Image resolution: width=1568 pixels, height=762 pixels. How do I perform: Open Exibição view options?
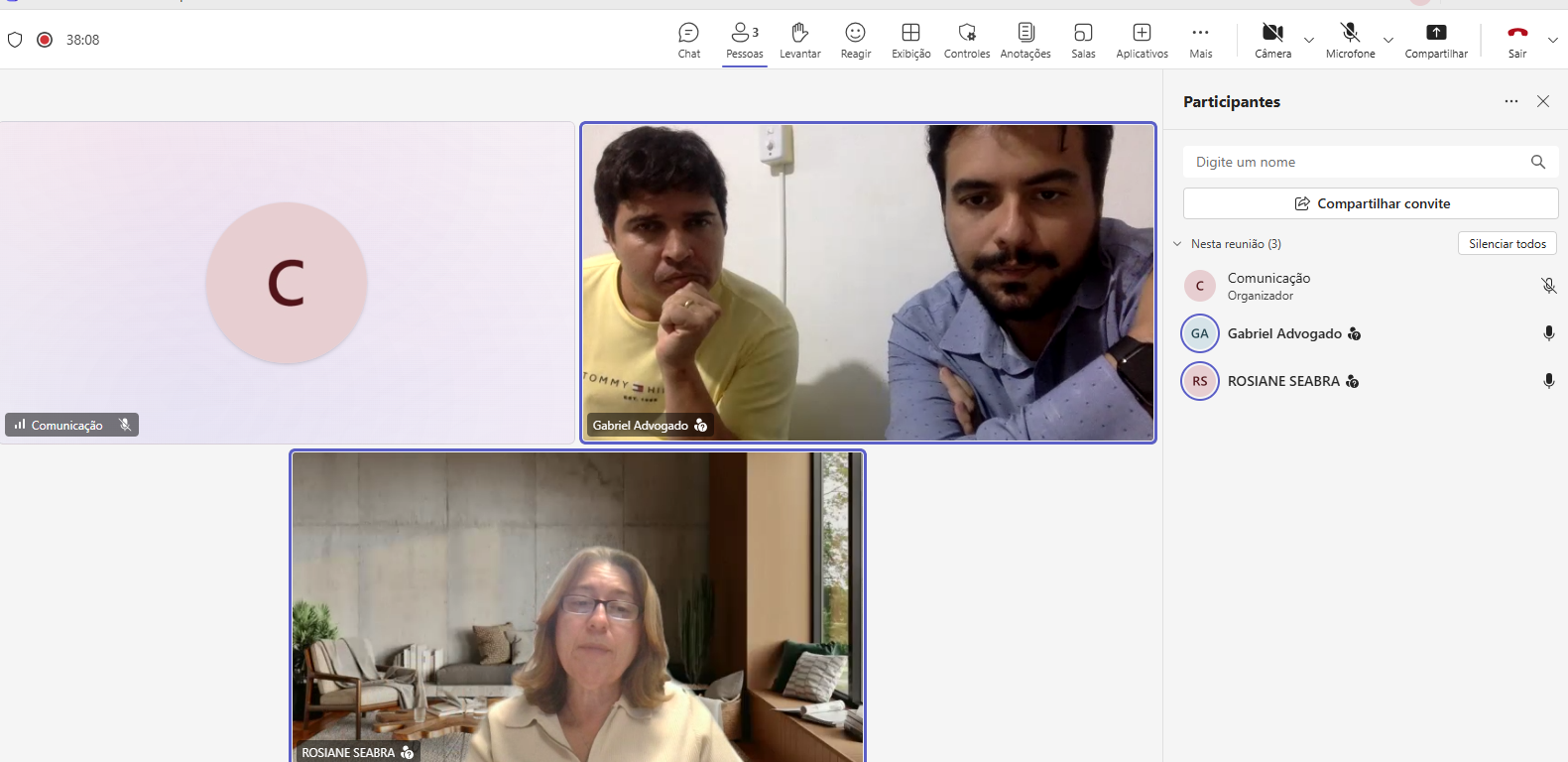click(x=910, y=40)
